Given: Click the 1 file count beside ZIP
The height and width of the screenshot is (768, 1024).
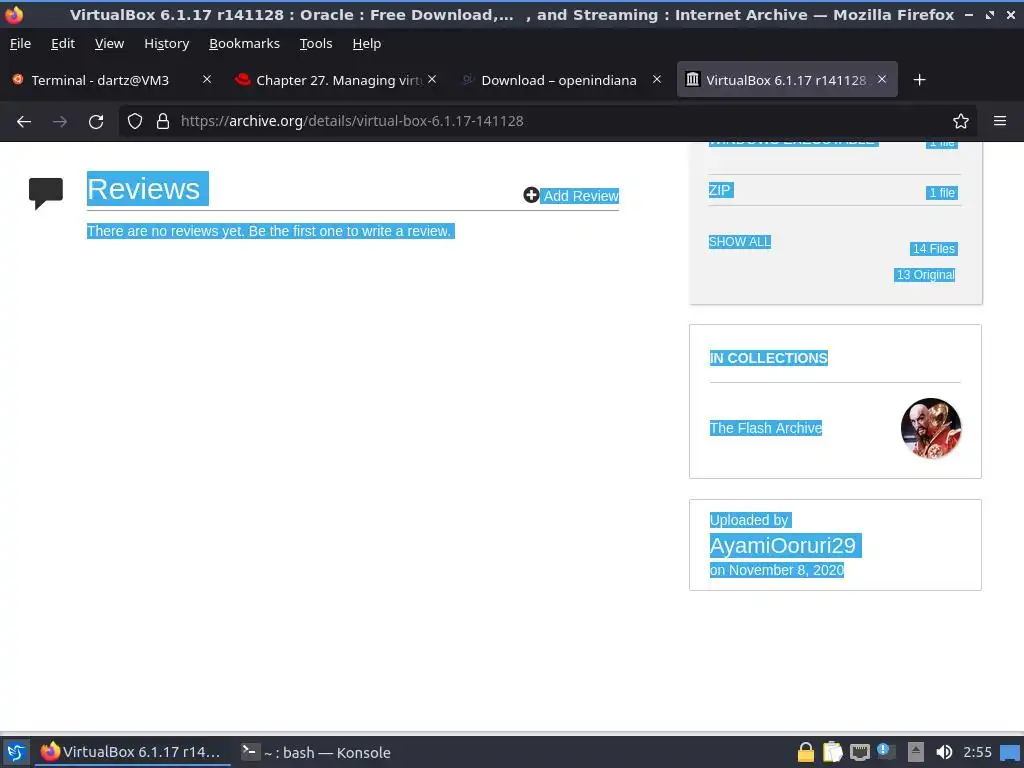Looking at the screenshot, I should 942,193.
